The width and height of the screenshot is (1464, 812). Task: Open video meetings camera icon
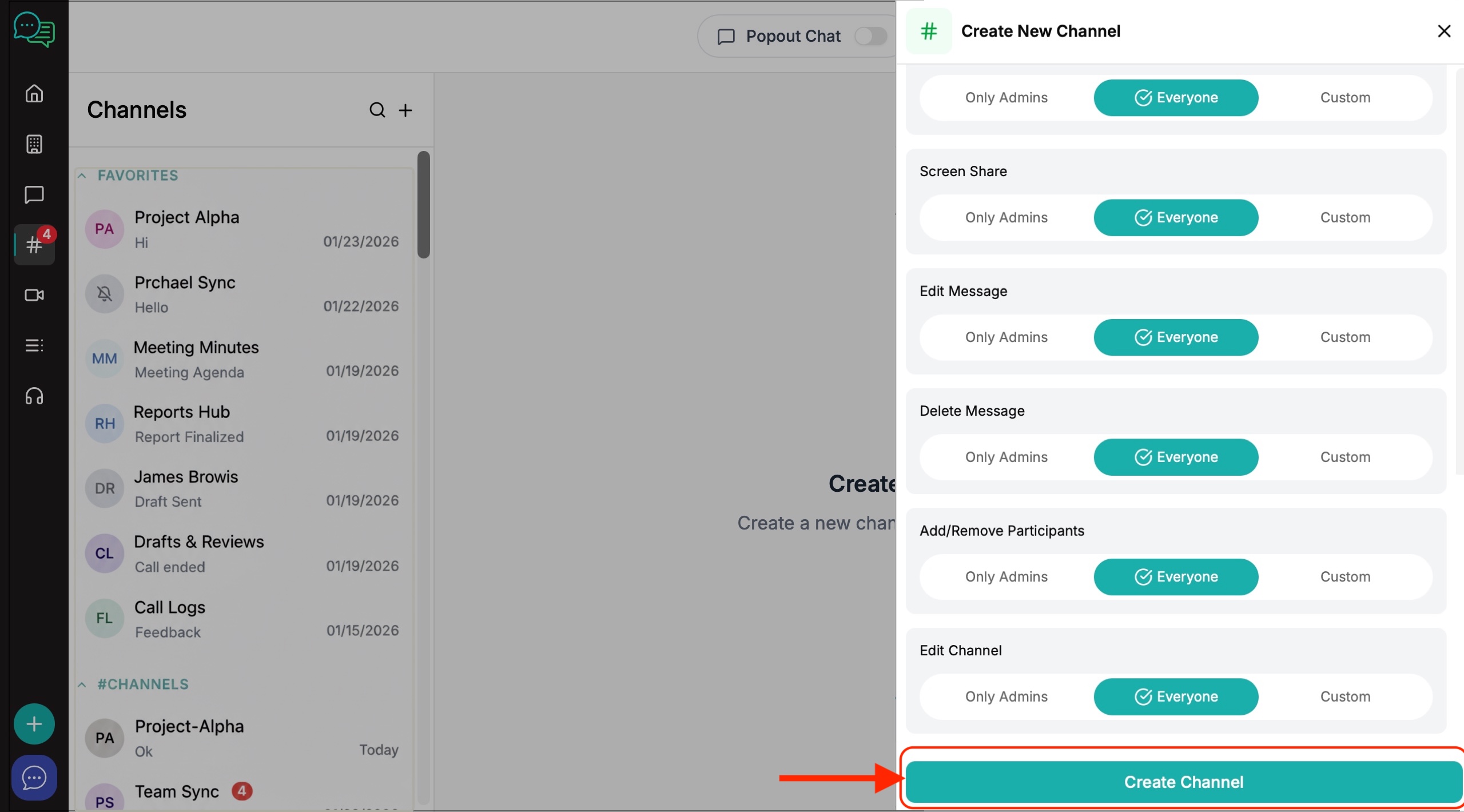click(x=34, y=295)
